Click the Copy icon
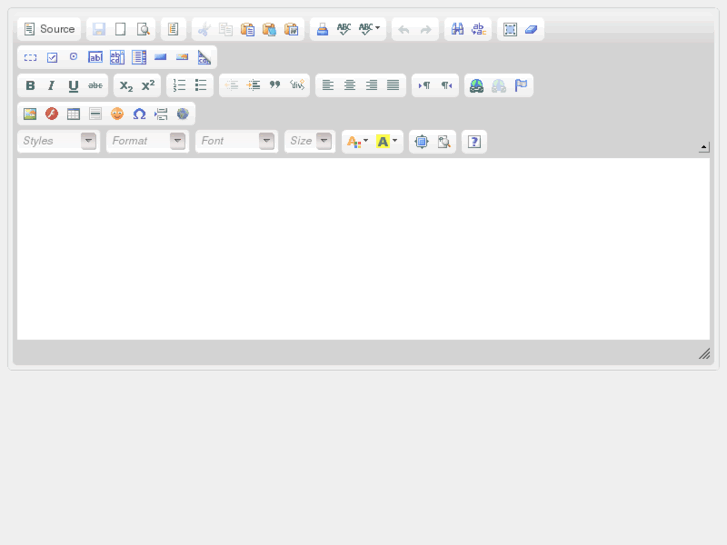 (226, 29)
